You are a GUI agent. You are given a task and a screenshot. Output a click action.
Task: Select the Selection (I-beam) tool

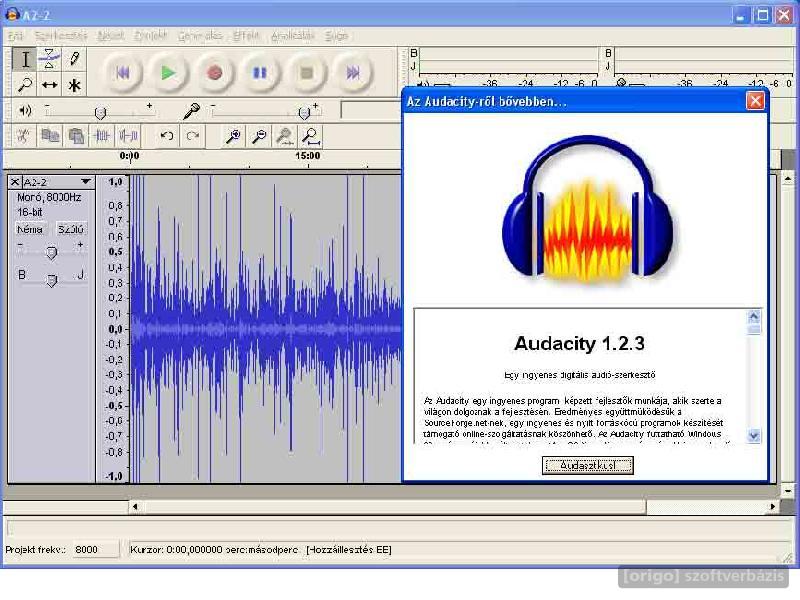click(24, 60)
